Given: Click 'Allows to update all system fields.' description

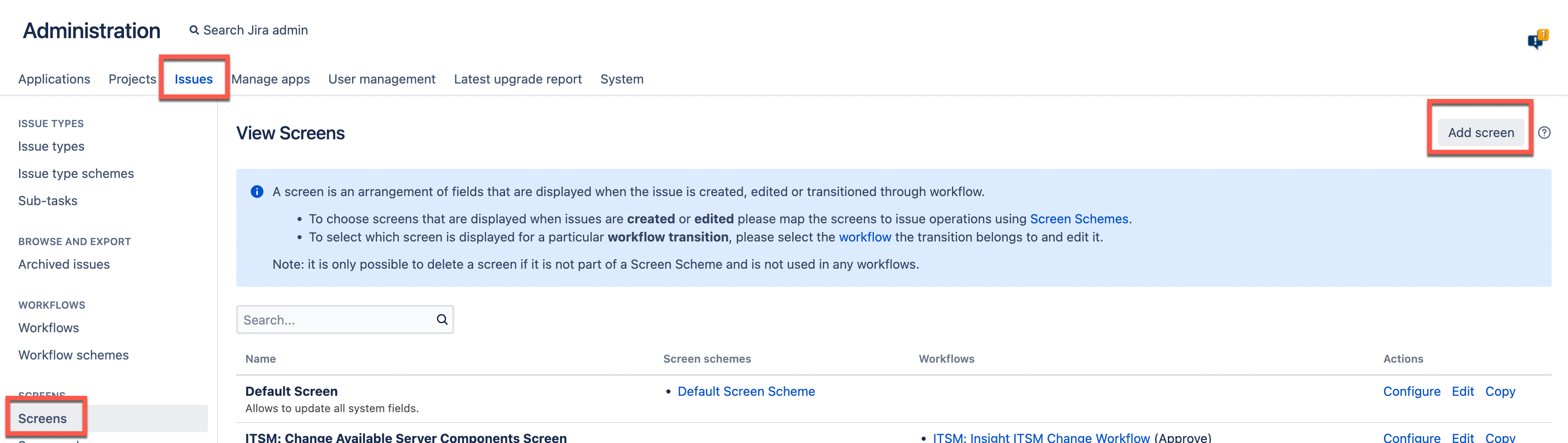Looking at the screenshot, I should pos(332,409).
